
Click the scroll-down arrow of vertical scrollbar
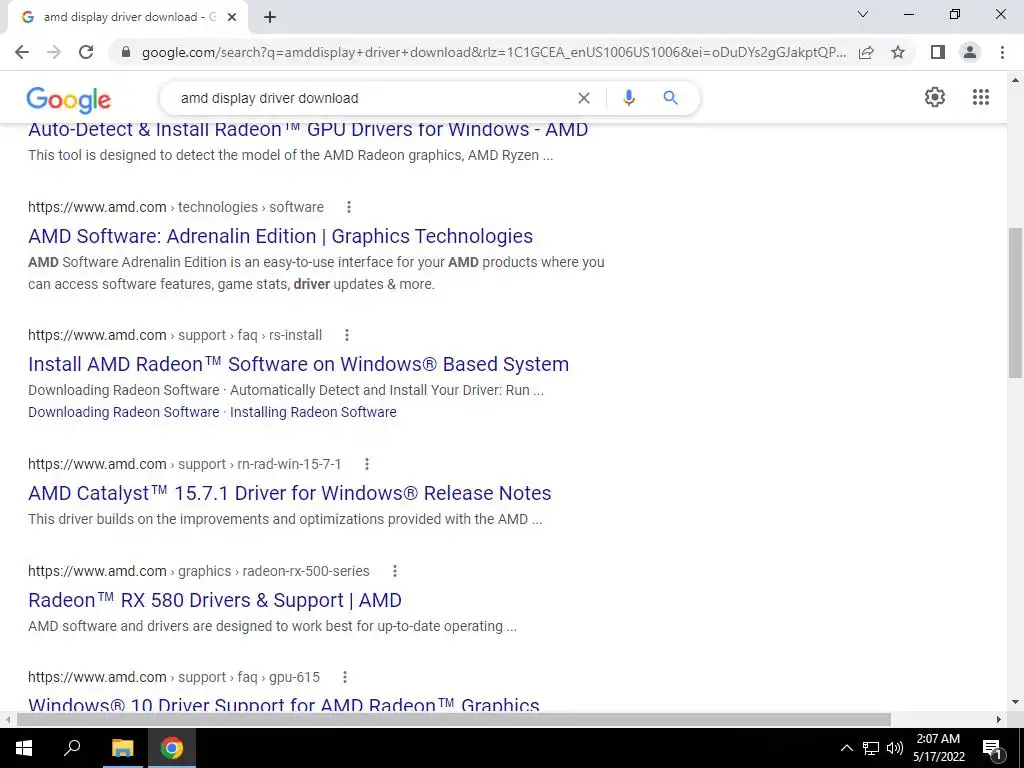[1015, 703]
